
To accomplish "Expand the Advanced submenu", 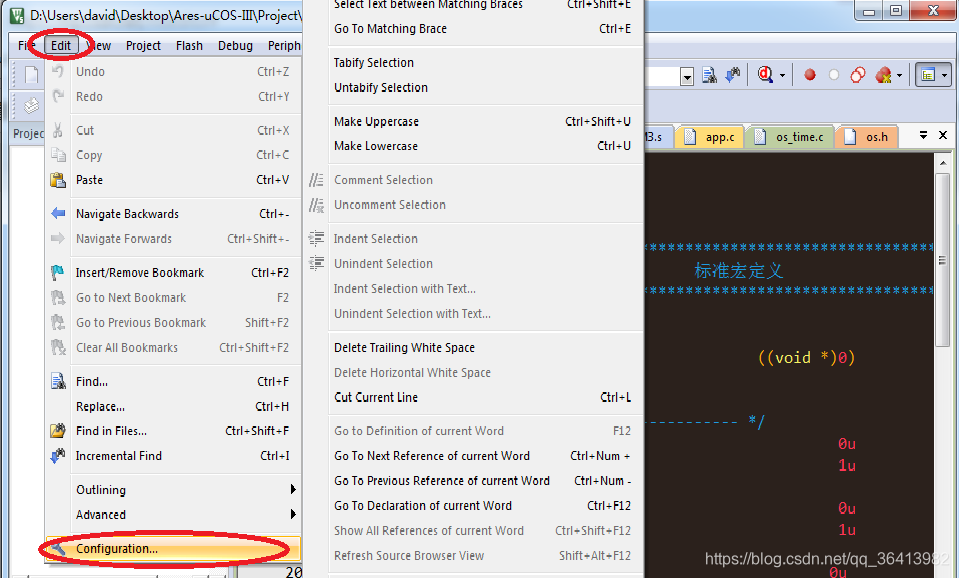I will 174,515.
